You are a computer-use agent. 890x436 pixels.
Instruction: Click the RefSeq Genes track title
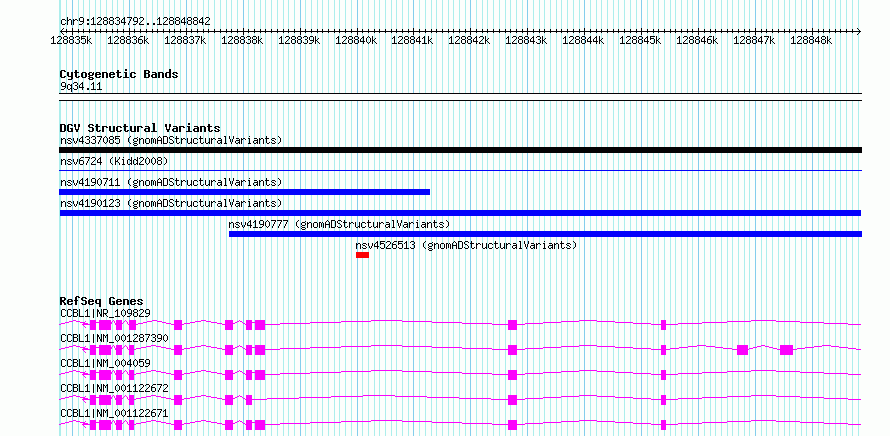(102, 301)
